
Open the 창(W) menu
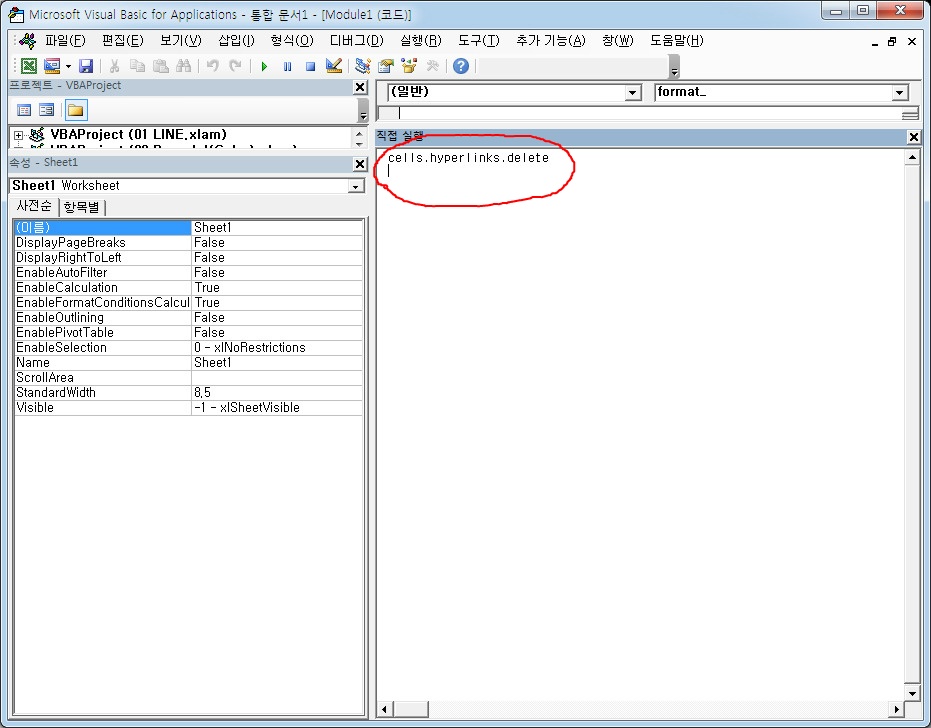pyautogui.click(x=618, y=40)
